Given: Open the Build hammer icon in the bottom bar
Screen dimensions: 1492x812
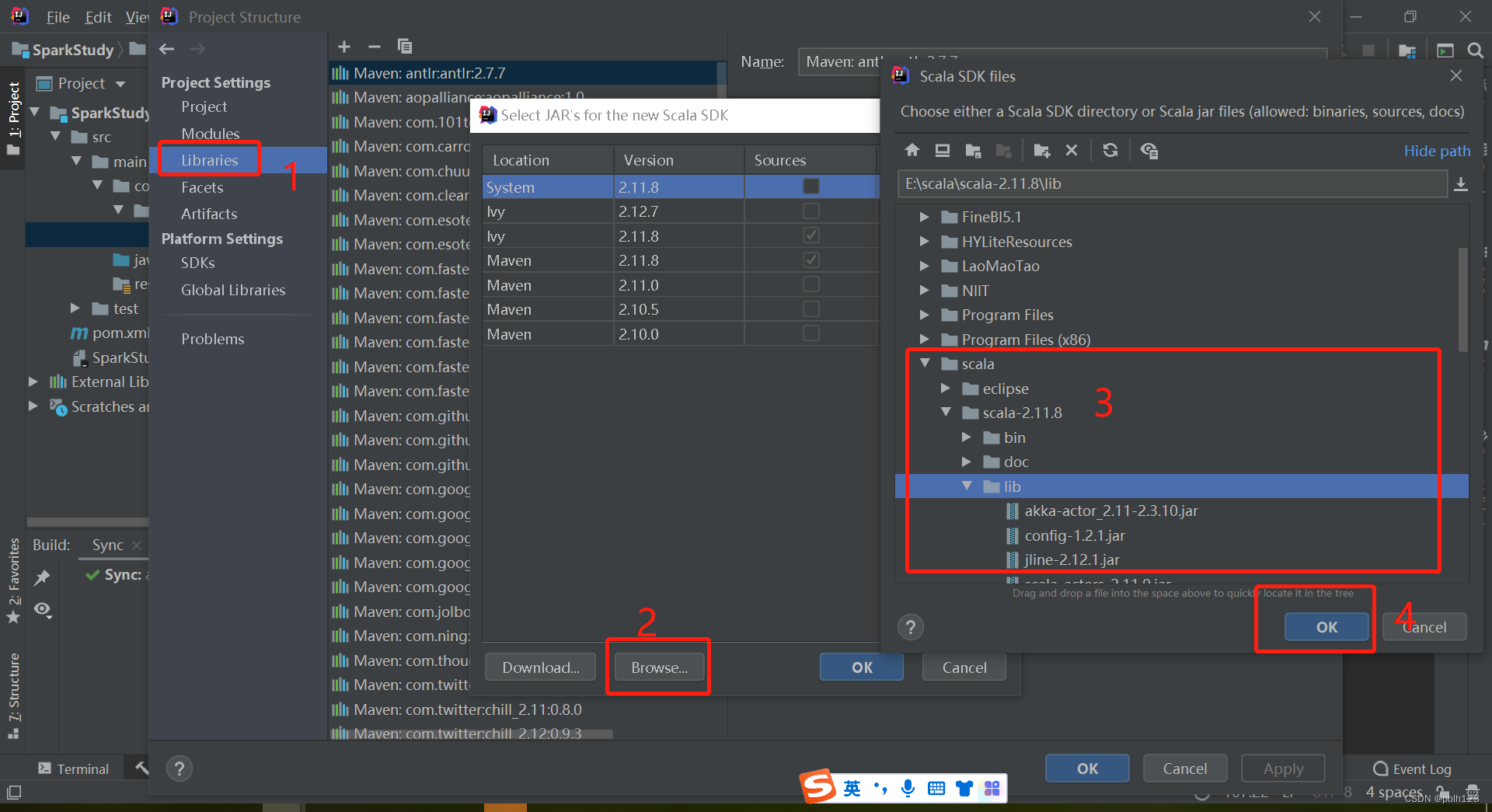Looking at the screenshot, I should click(x=141, y=768).
